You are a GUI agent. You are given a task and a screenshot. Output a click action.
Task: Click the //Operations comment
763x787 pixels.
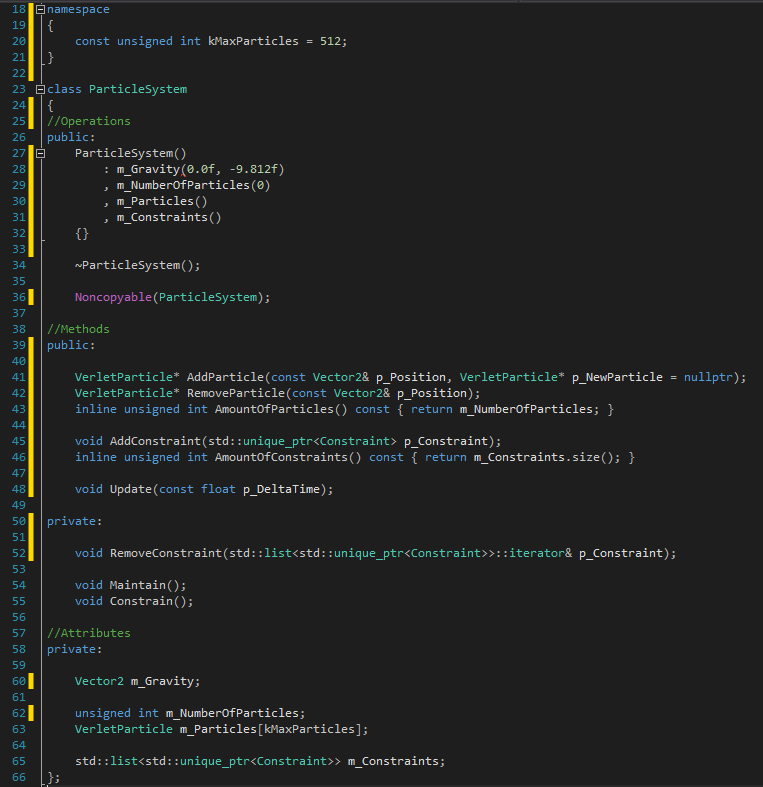tap(89, 121)
